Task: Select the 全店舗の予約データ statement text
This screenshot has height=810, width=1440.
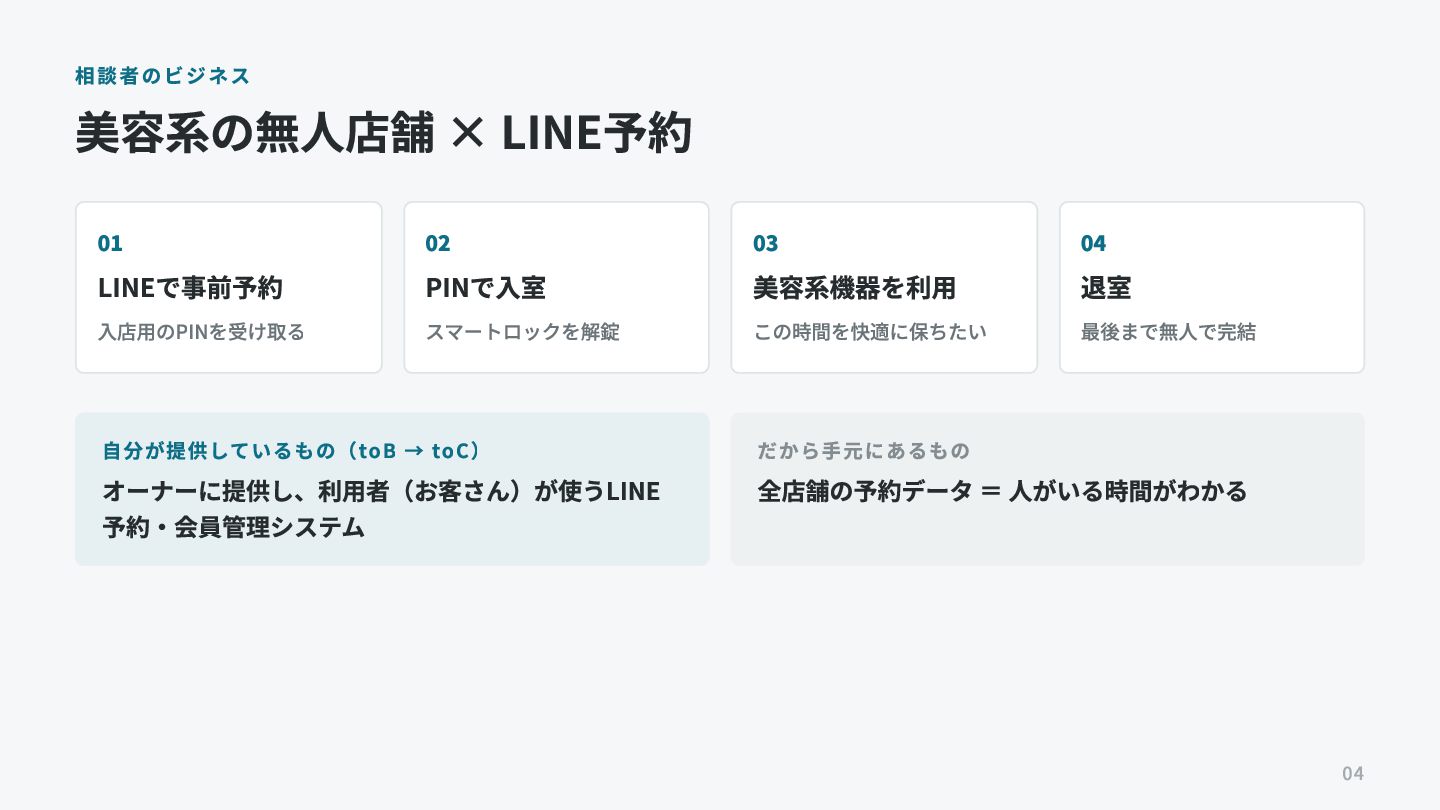Action: pyautogui.click(x=1002, y=491)
